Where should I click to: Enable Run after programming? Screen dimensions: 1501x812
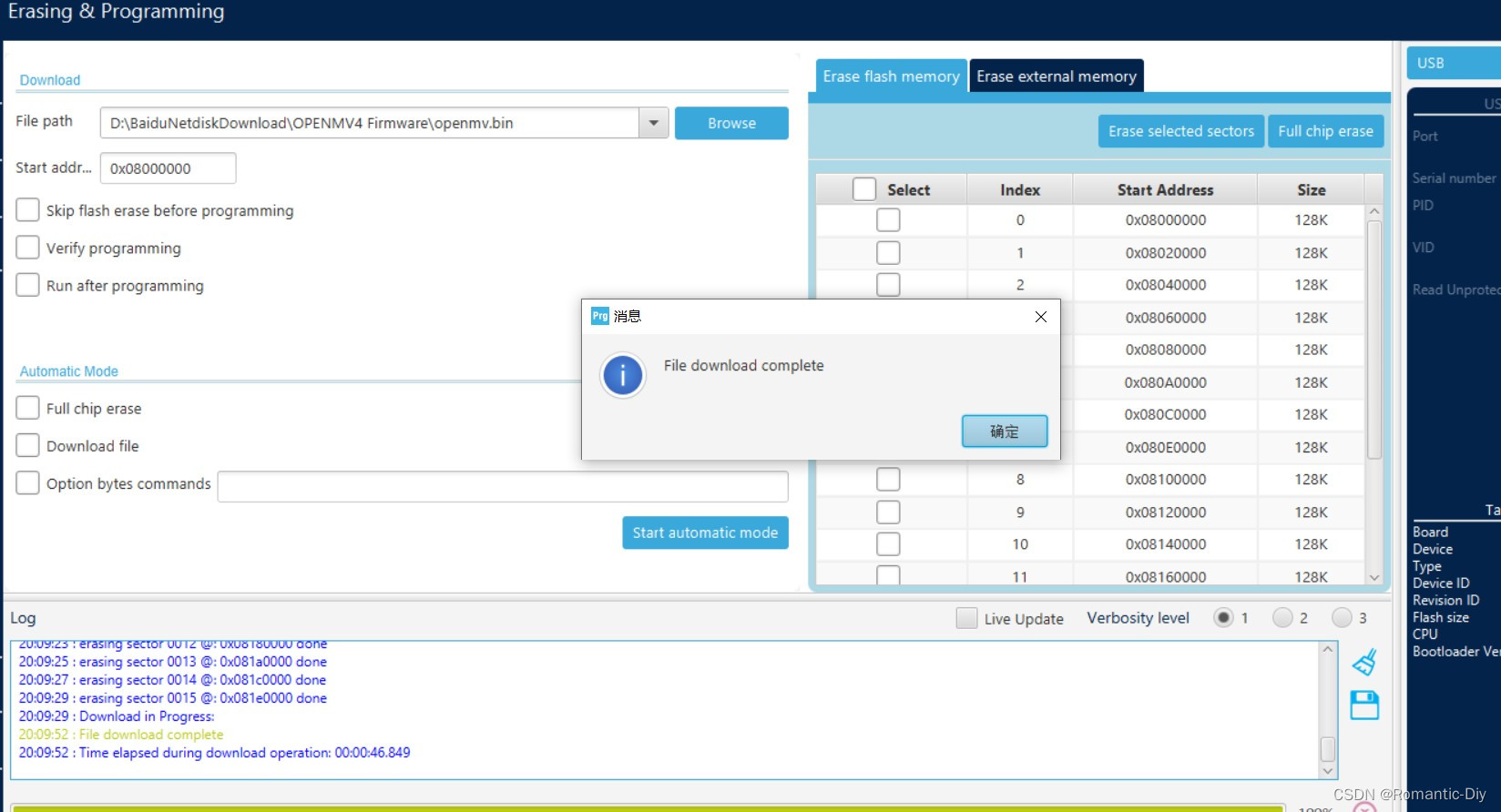coord(28,285)
